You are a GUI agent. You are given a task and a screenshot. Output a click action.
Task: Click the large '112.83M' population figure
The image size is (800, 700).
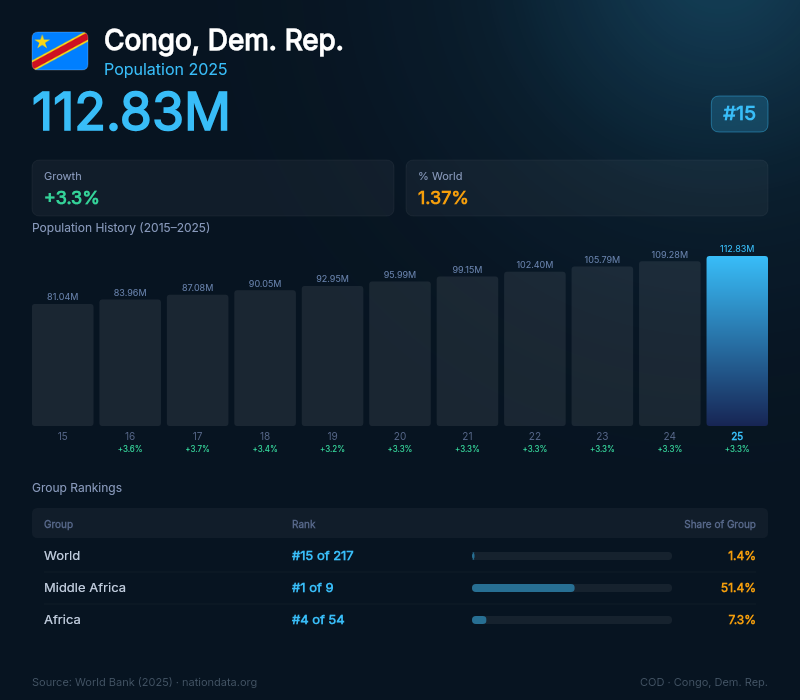tap(131, 112)
